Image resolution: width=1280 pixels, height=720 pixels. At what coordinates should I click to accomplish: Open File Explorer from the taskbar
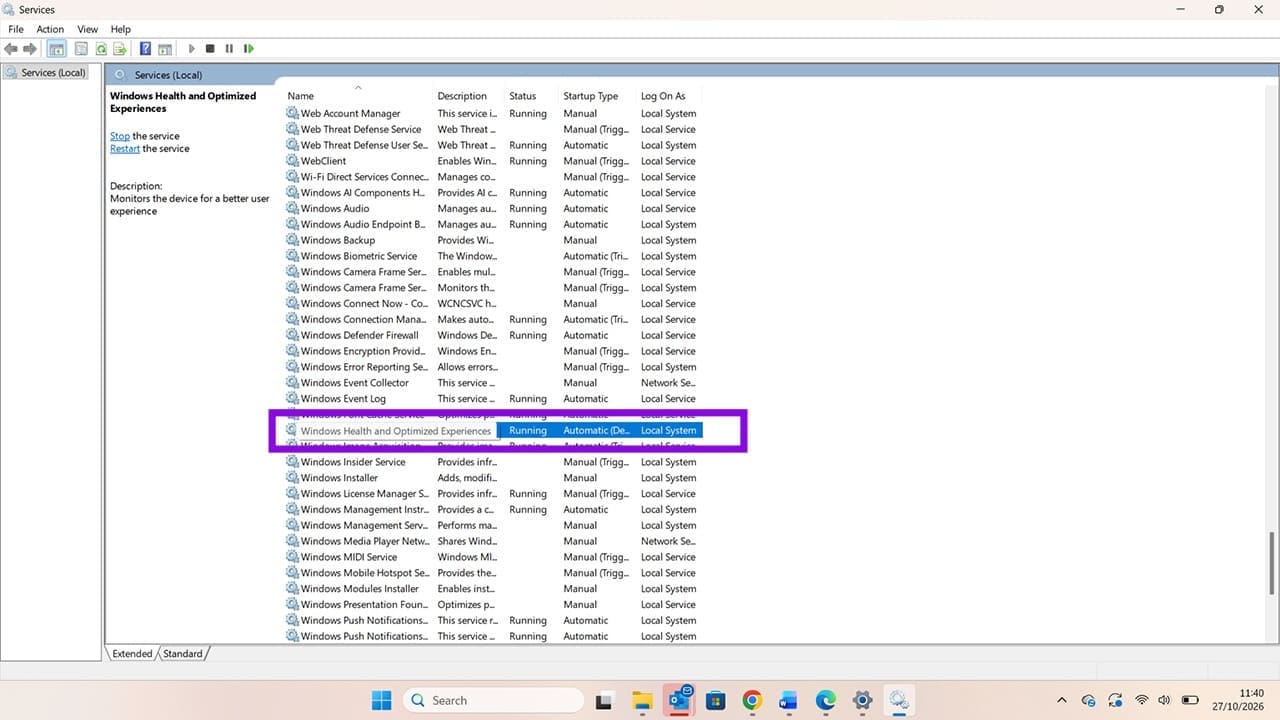[x=642, y=700]
